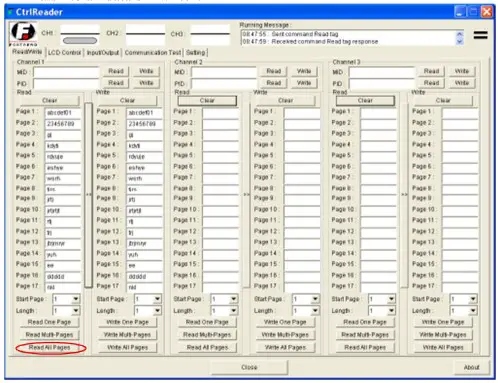The height and width of the screenshot is (383, 498).
Task: Open the LCD Control tab
Action: coord(64,53)
